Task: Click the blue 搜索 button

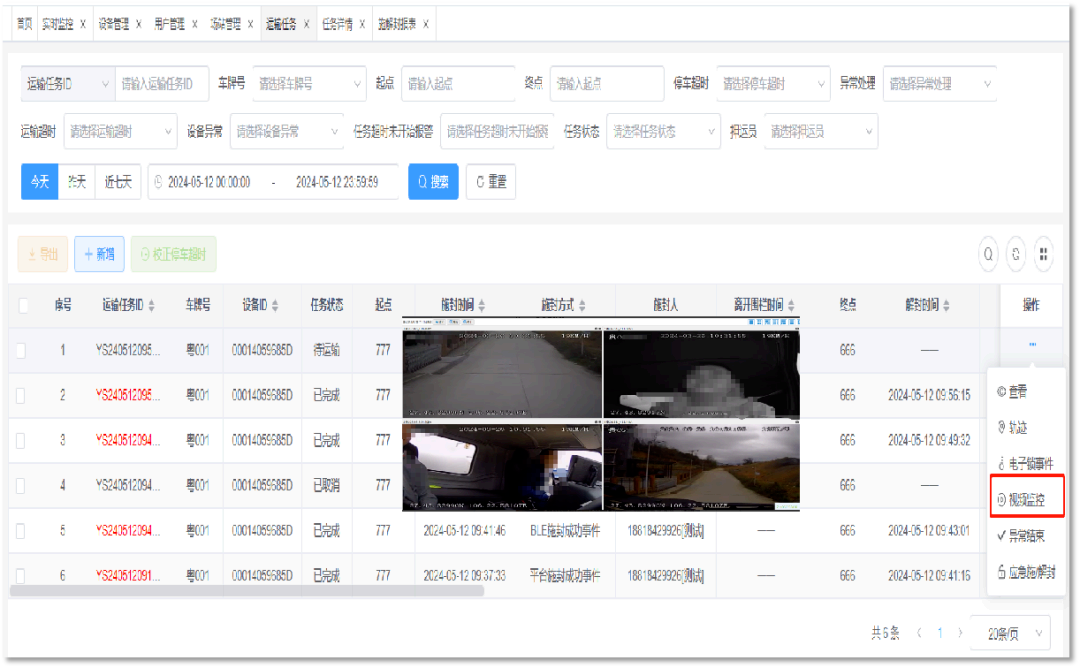Action: [433, 182]
